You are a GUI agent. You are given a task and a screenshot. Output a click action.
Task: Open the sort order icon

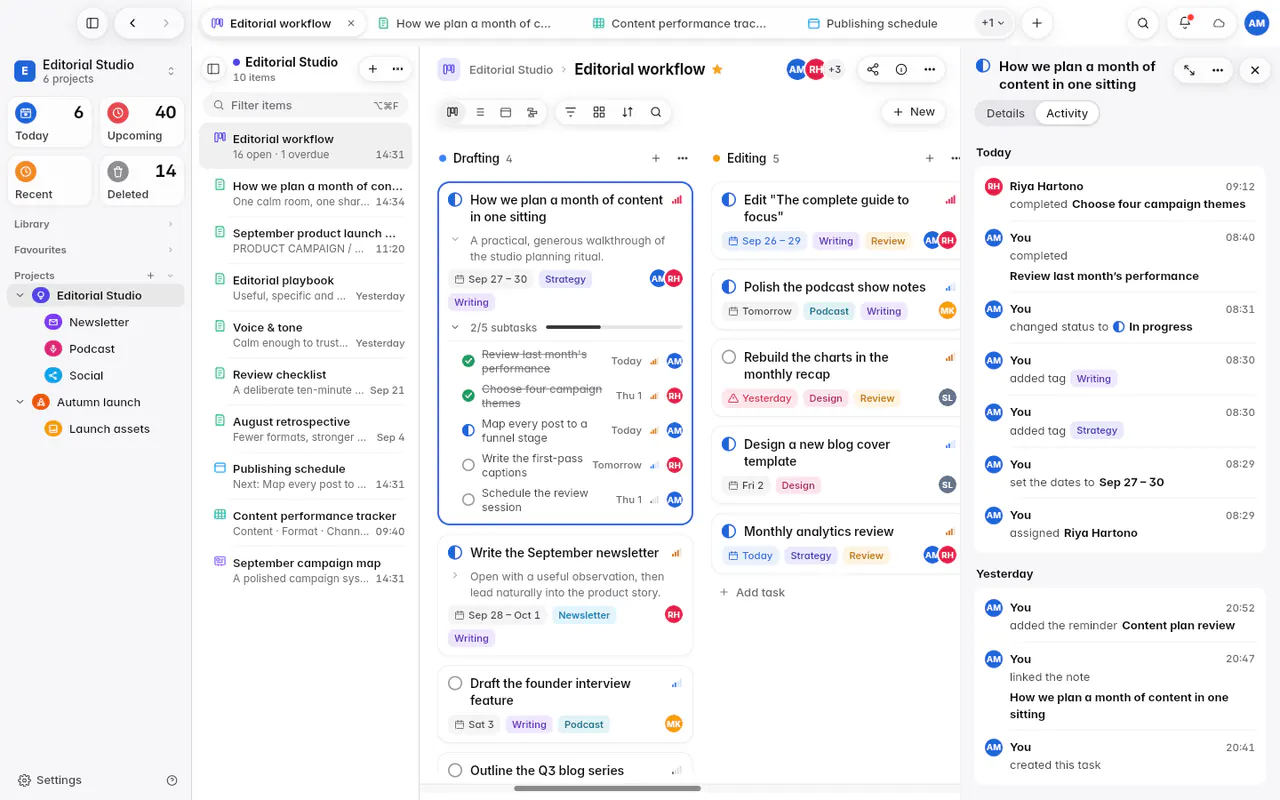point(627,112)
